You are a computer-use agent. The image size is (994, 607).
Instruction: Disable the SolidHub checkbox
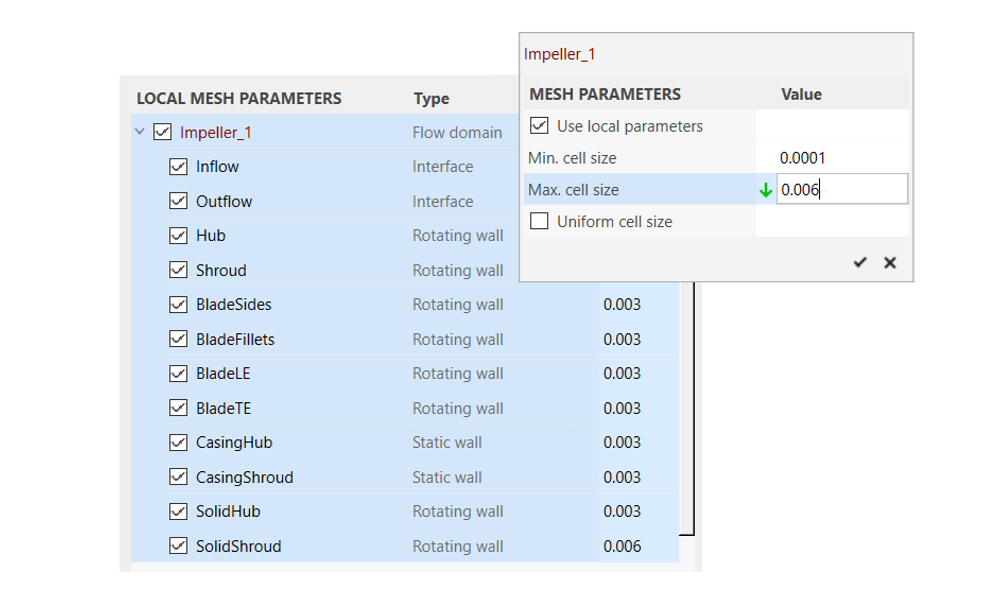click(178, 511)
